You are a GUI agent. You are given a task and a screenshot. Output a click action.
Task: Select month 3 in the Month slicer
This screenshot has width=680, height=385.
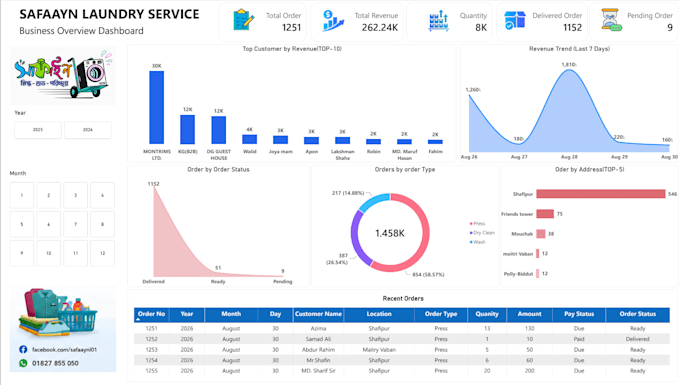pos(75,195)
